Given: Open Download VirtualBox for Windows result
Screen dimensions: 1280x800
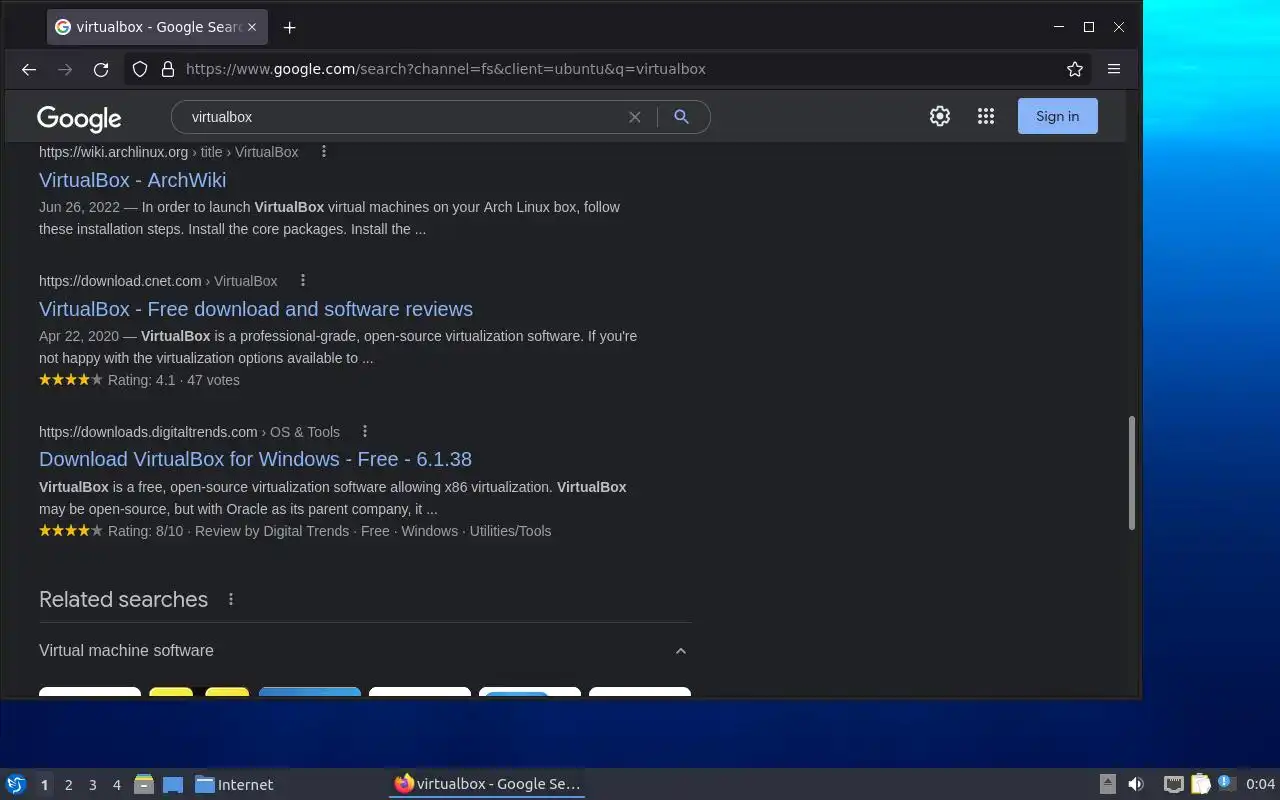Looking at the screenshot, I should [x=255, y=459].
